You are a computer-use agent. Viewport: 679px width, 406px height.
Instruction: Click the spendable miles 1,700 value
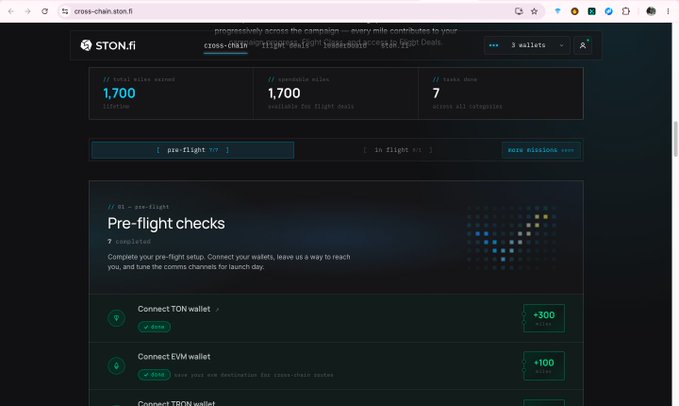click(x=284, y=93)
